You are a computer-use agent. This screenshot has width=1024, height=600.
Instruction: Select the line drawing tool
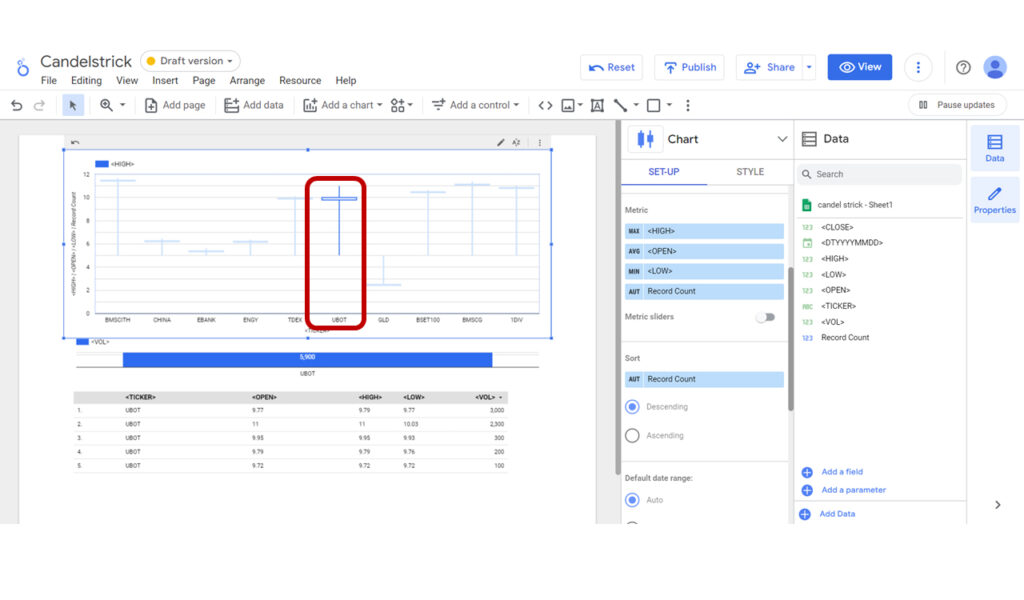click(620, 105)
